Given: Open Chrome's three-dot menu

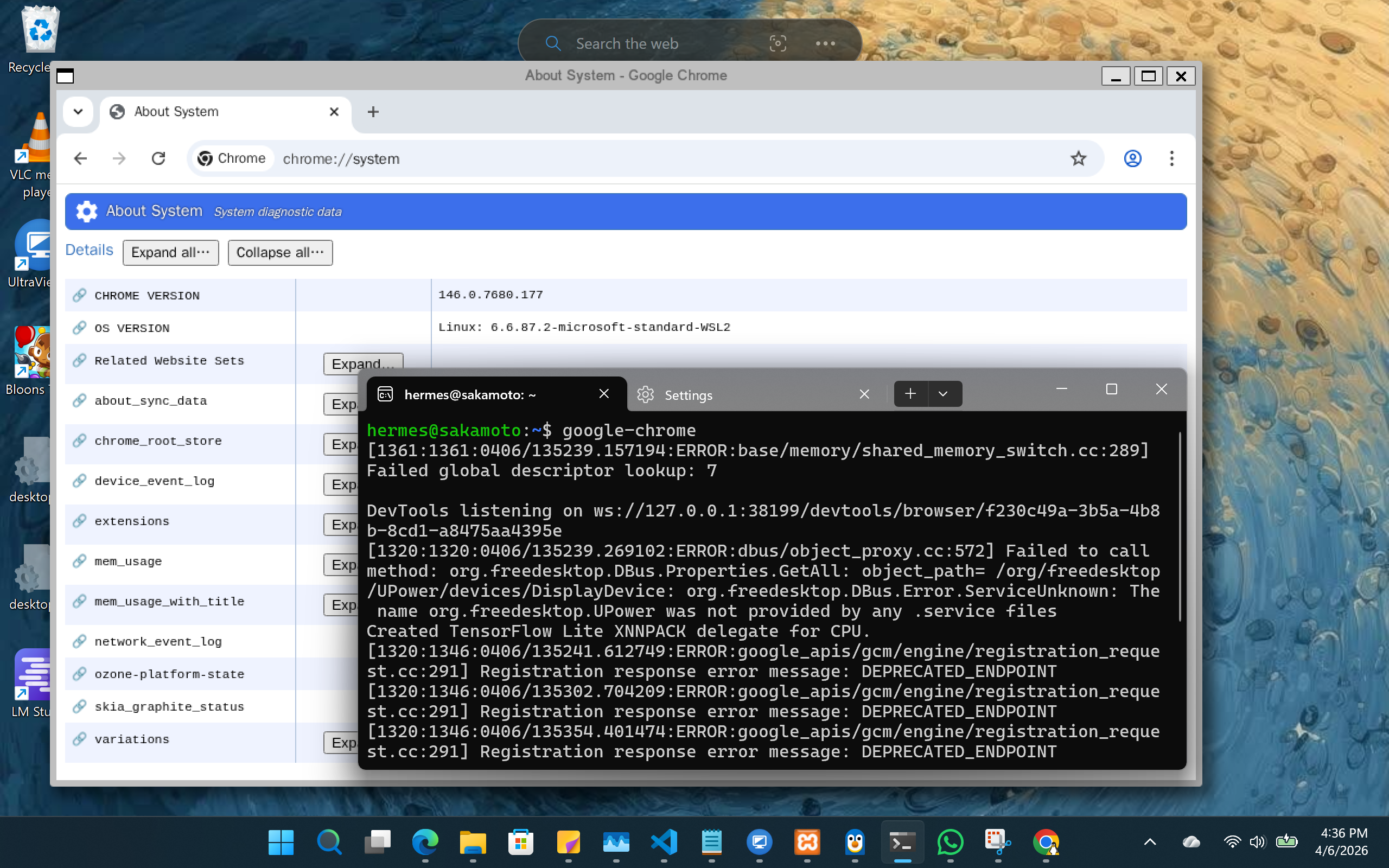Looking at the screenshot, I should tap(1171, 158).
